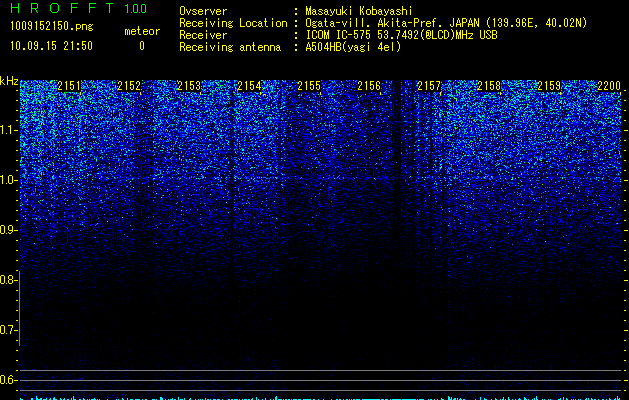Click the 1.00 version number
Image resolution: width=629 pixels, height=400 pixels.
pyautogui.click(x=135, y=8)
